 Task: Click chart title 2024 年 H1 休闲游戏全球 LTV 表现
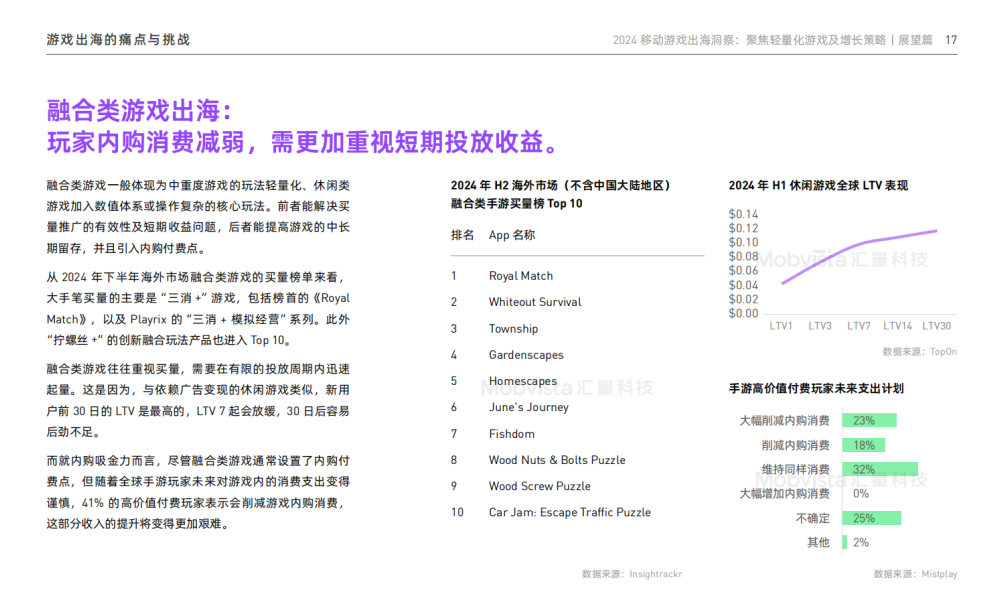(818, 186)
